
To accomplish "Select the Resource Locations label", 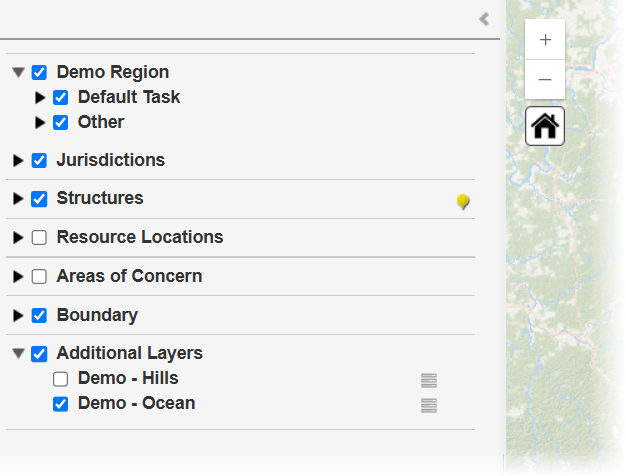I will click(x=140, y=237).
